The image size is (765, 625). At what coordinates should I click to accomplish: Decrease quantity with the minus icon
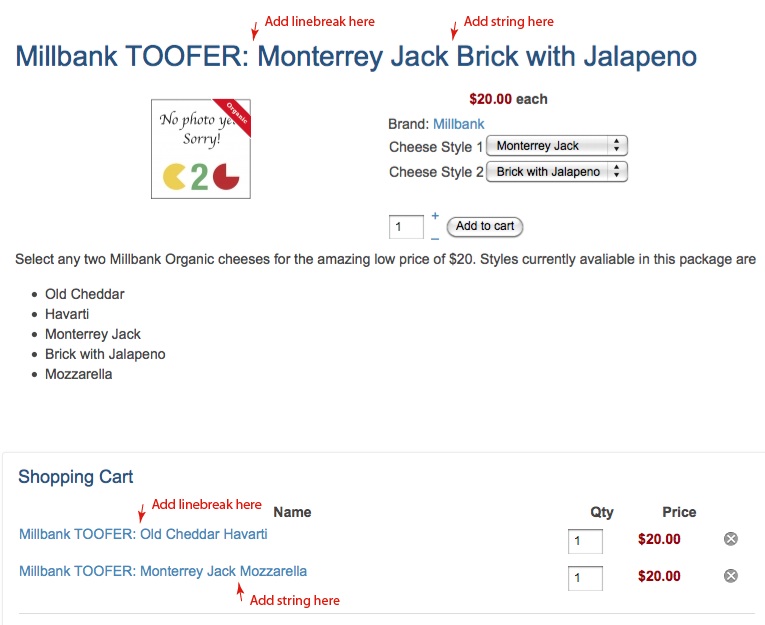click(435, 239)
